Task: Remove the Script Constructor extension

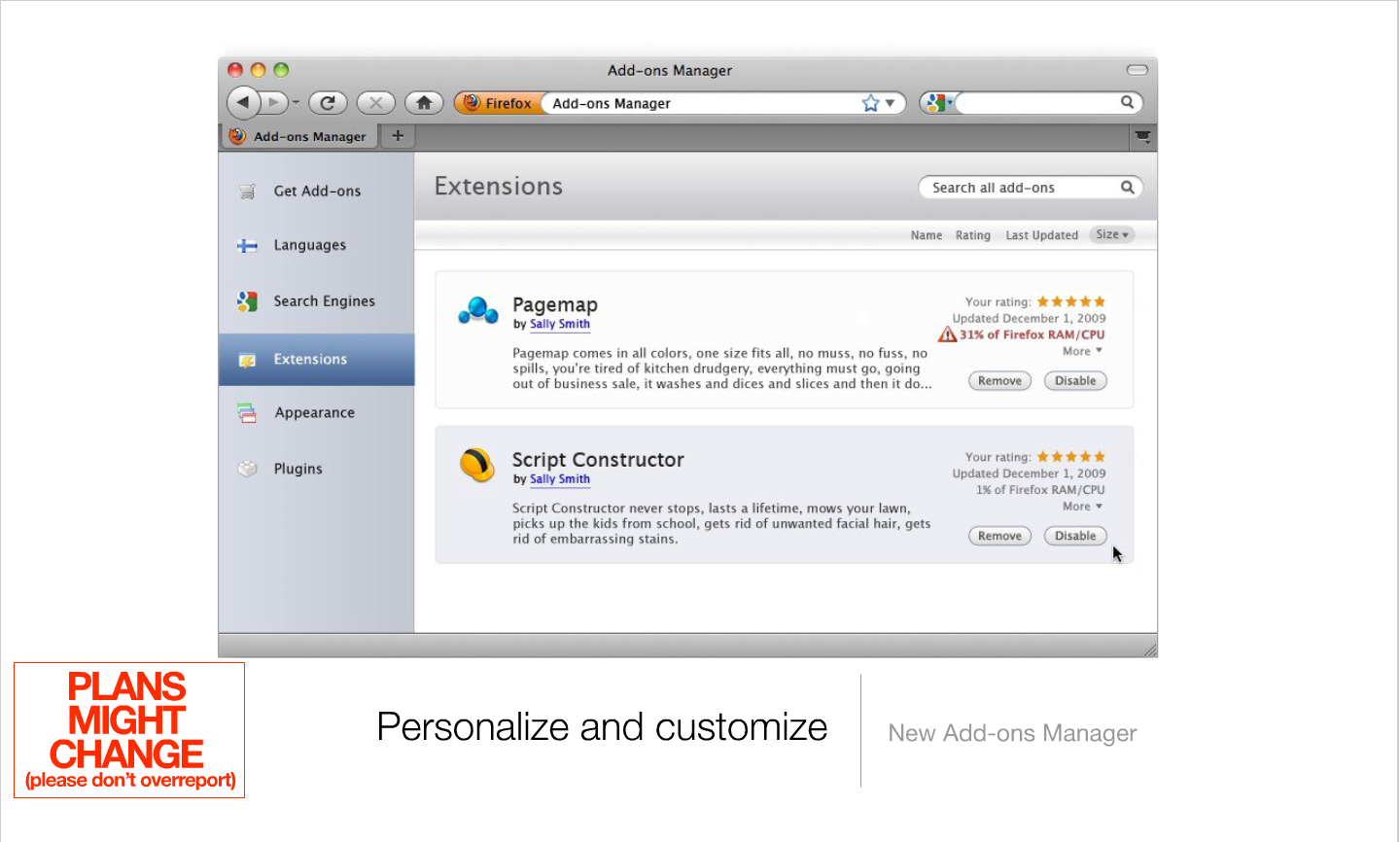Action: [x=999, y=536]
